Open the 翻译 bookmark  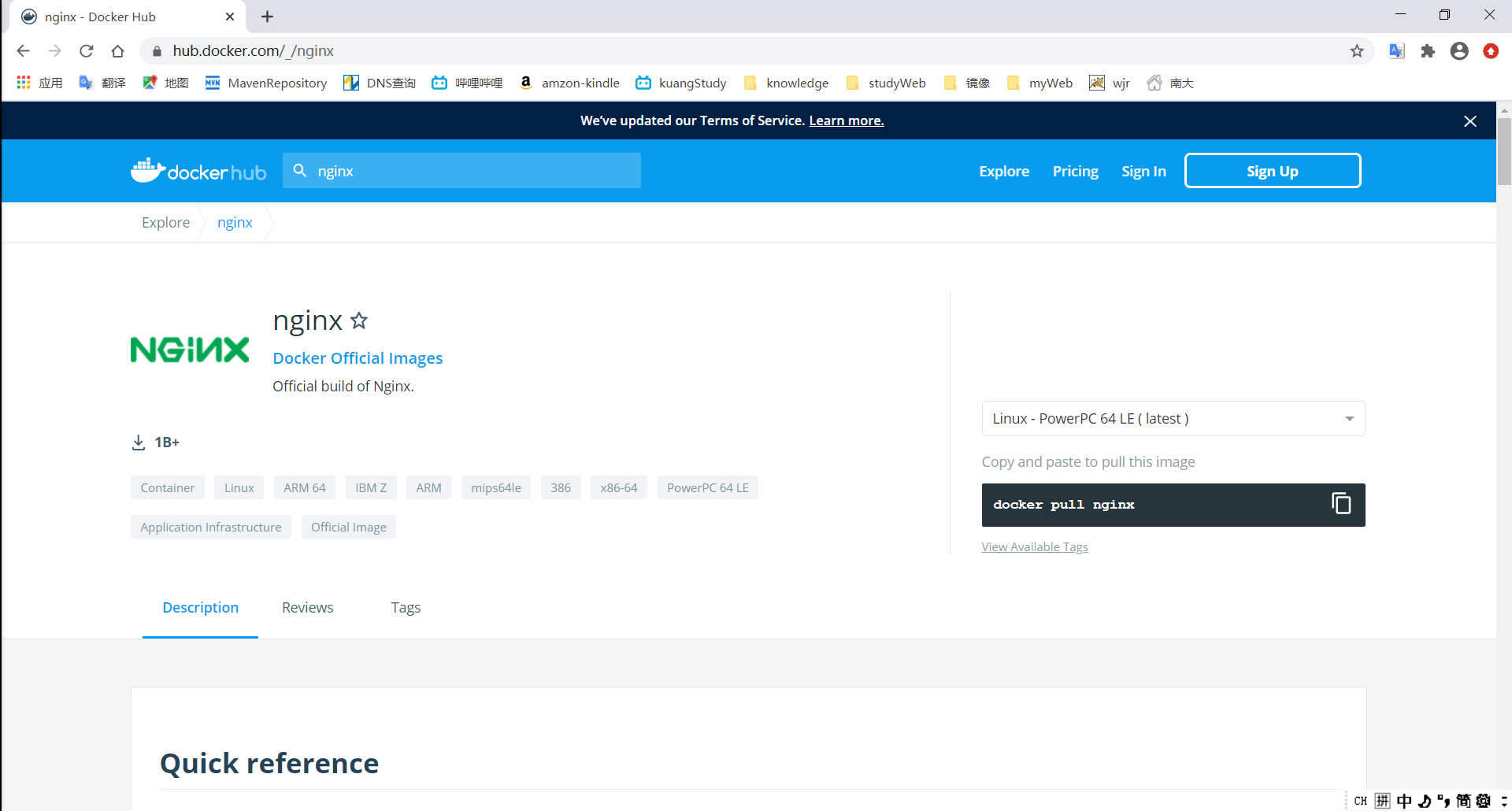coord(102,83)
